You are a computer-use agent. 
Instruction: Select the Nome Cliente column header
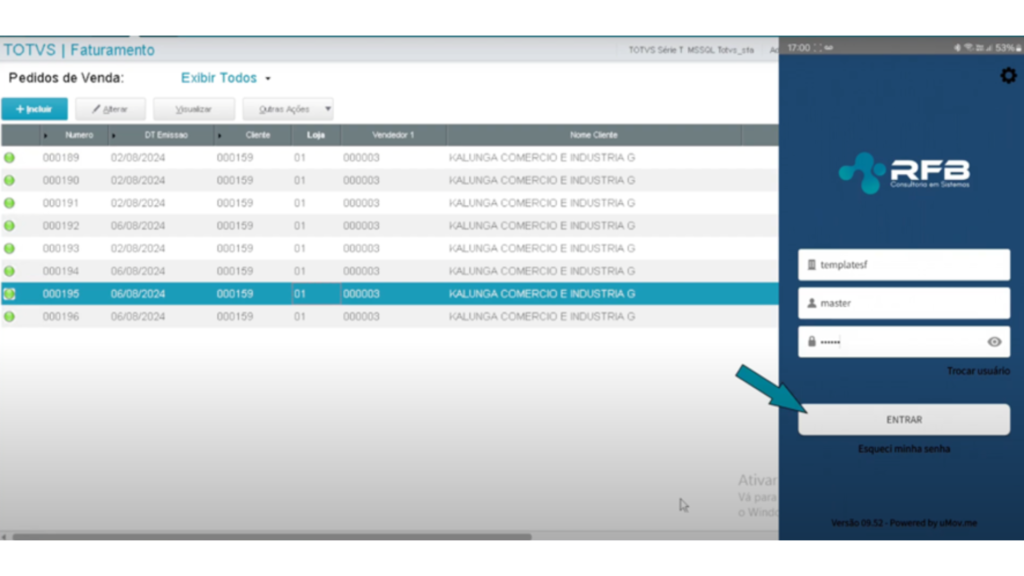click(593, 135)
